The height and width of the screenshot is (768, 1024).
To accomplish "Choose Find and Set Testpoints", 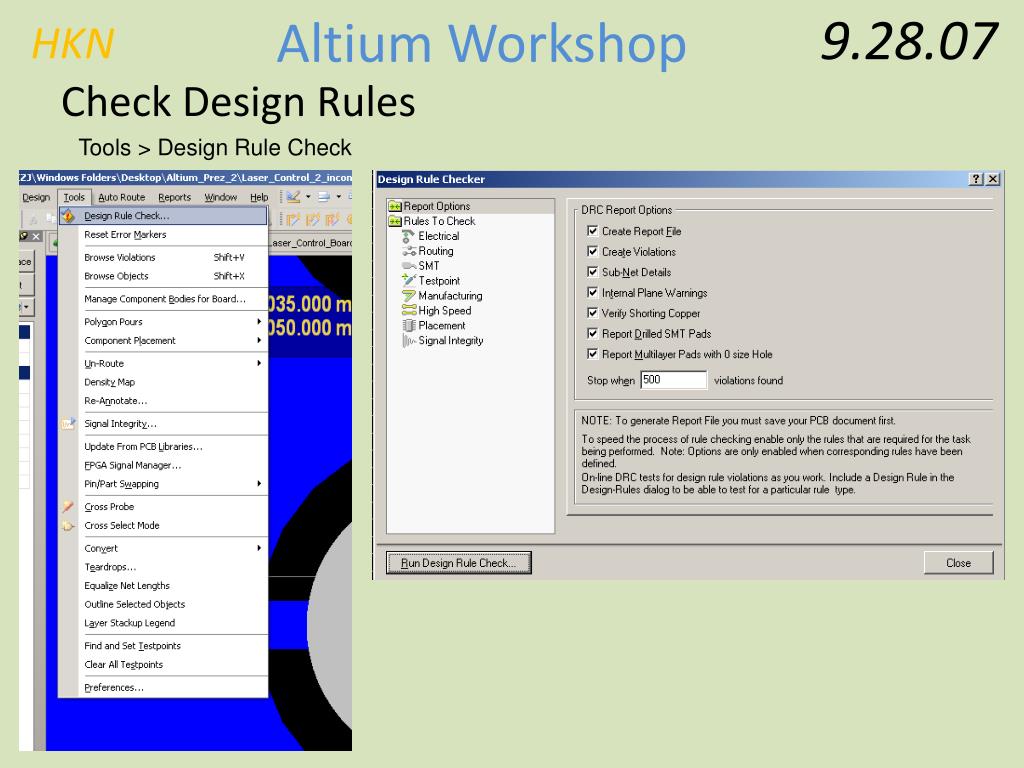I will (163, 646).
